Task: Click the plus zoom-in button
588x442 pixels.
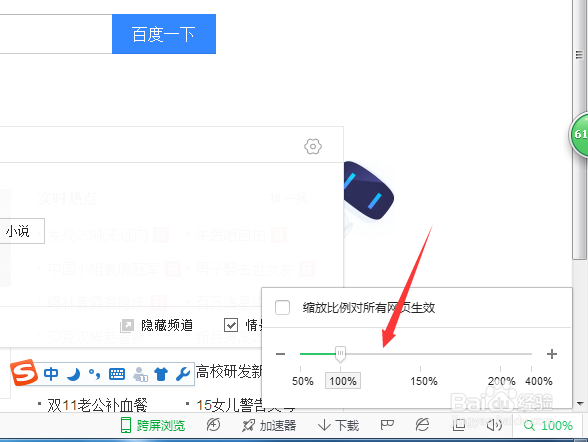Action: [552, 354]
